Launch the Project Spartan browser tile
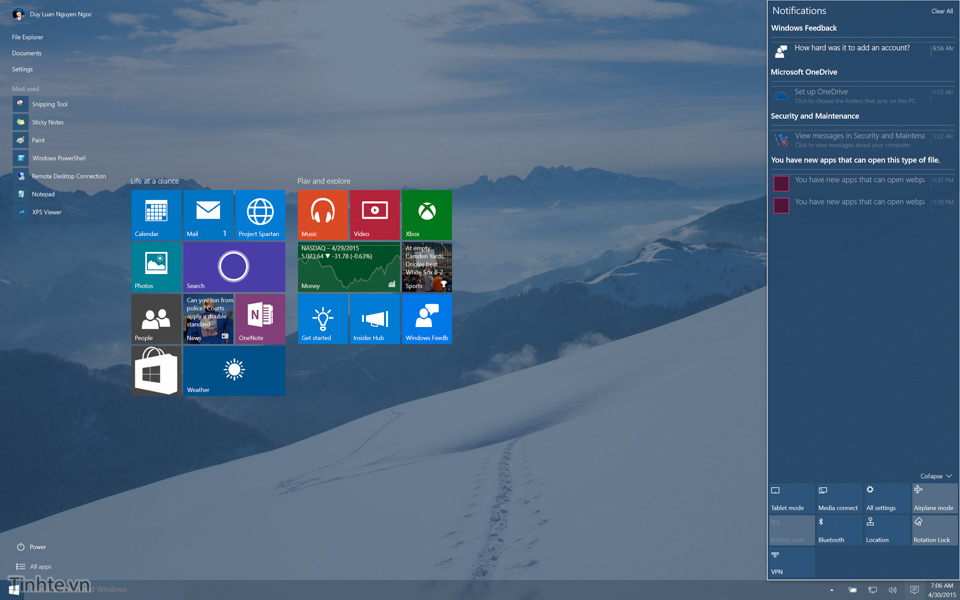The width and height of the screenshot is (960, 600). [260, 215]
